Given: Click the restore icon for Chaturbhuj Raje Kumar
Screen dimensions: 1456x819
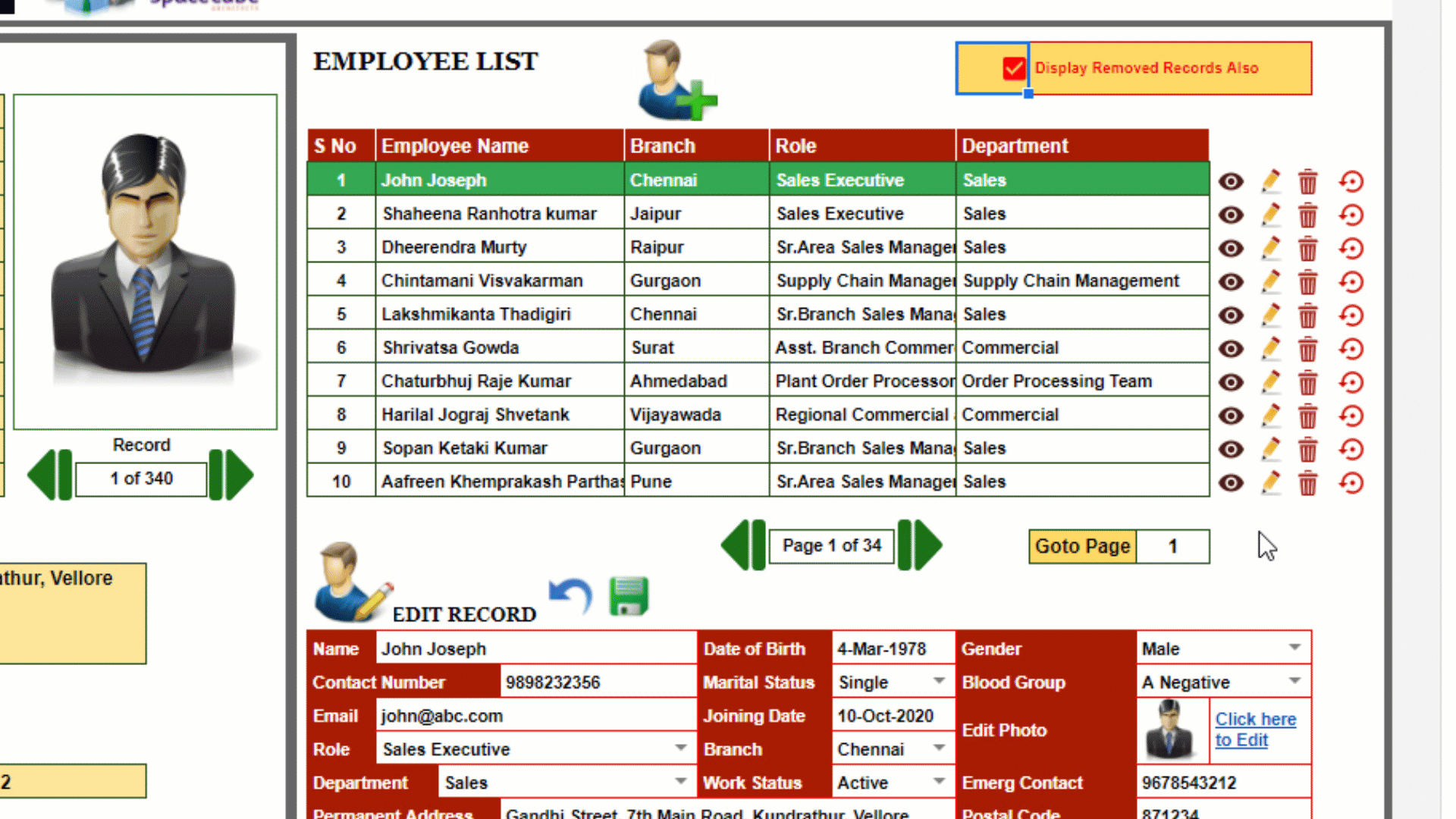Looking at the screenshot, I should pos(1351,382).
